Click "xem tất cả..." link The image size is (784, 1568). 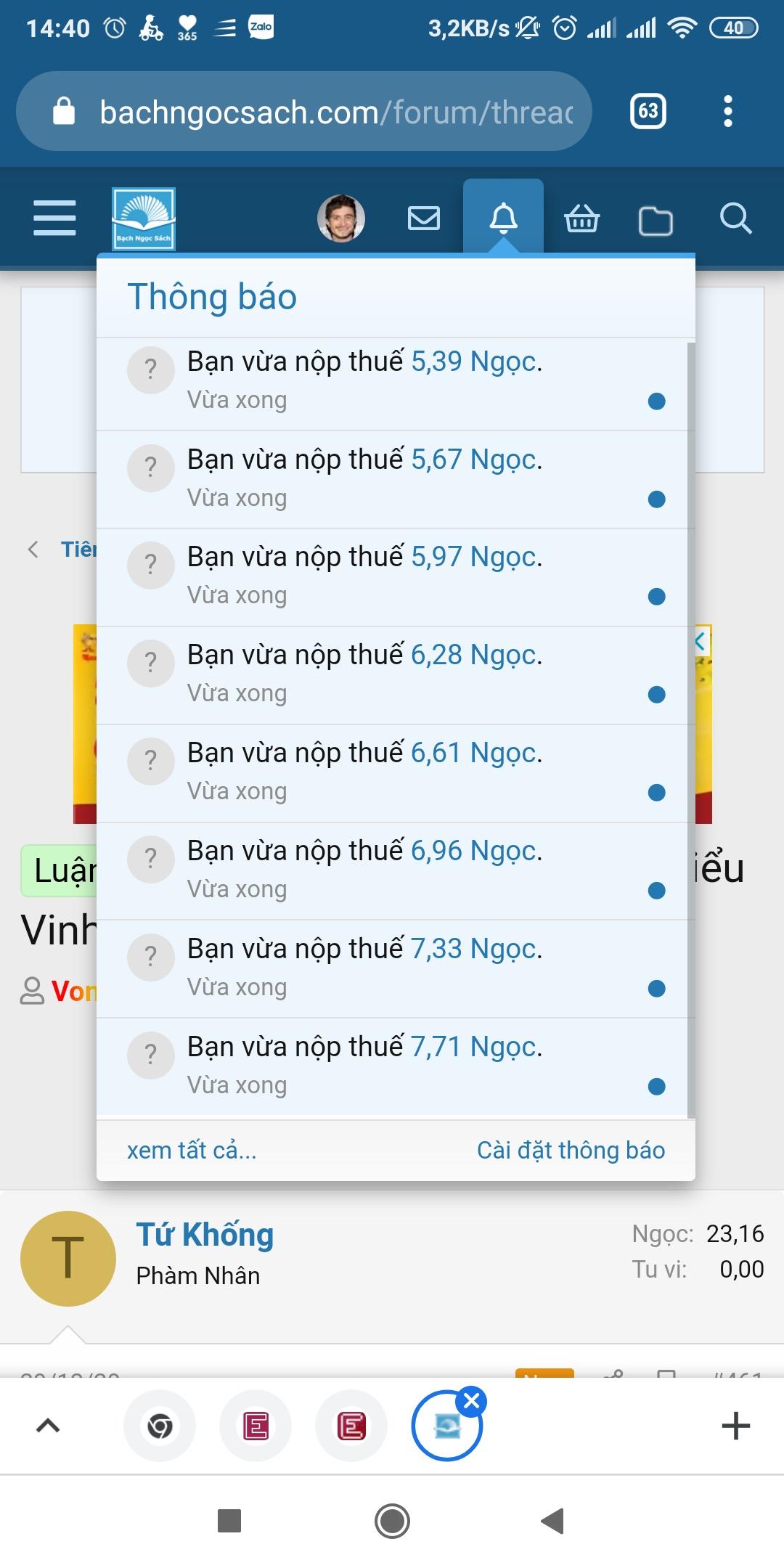click(x=192, y=1150)
